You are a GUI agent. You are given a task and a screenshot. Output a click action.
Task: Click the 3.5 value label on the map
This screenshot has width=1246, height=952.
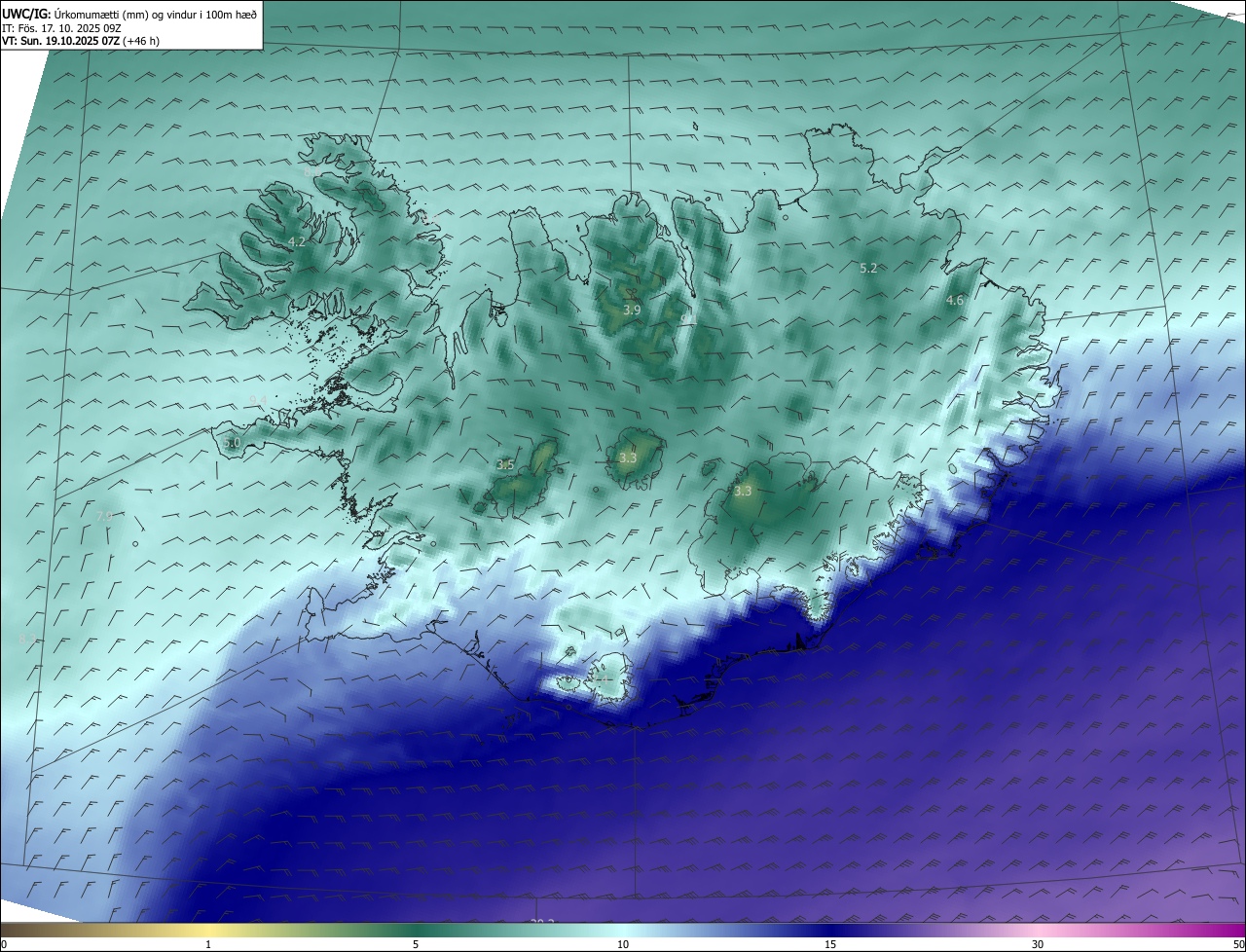click(x=505, y=465)
